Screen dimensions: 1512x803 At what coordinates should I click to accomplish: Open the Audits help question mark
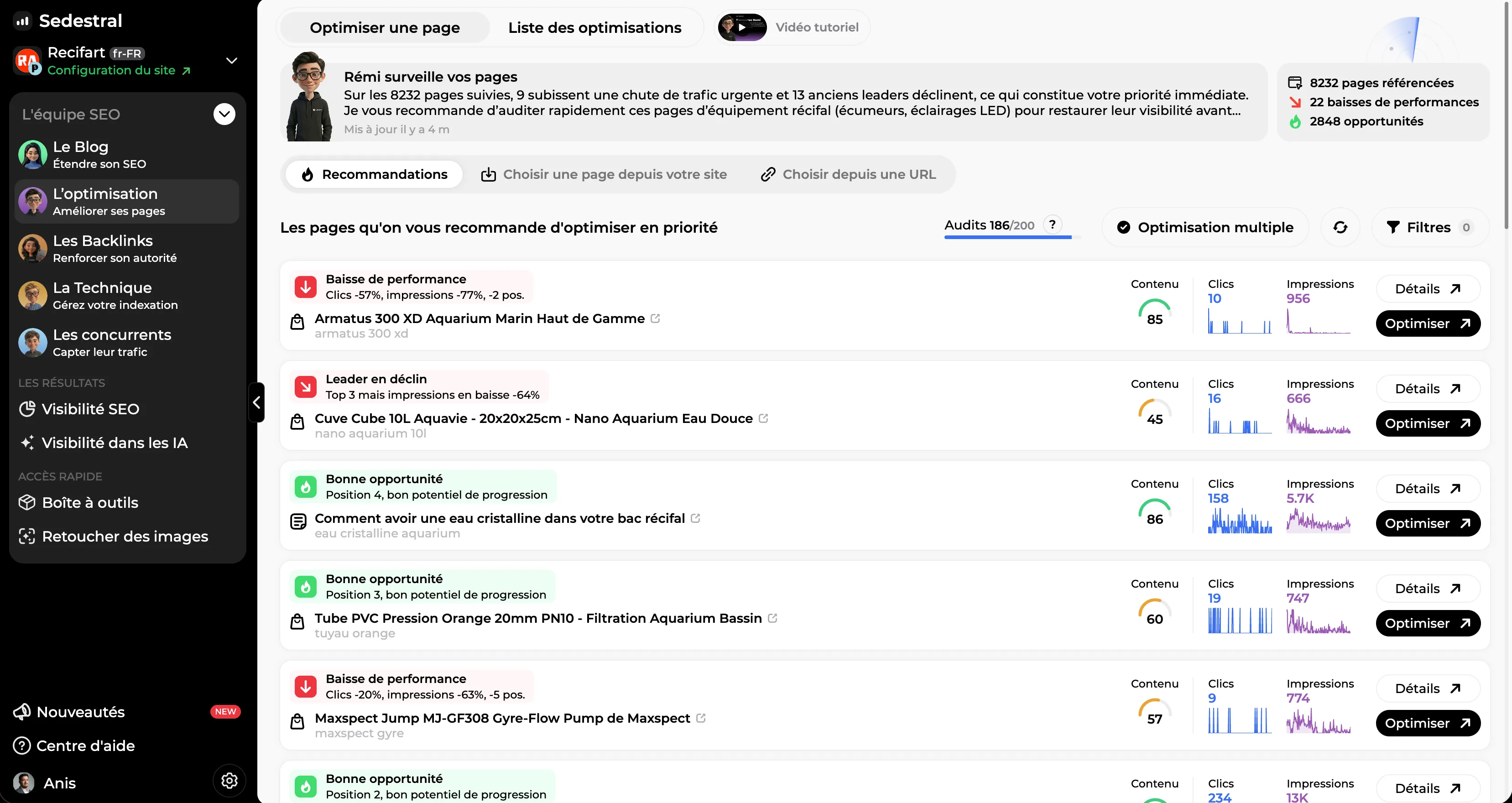(1053, 225)
